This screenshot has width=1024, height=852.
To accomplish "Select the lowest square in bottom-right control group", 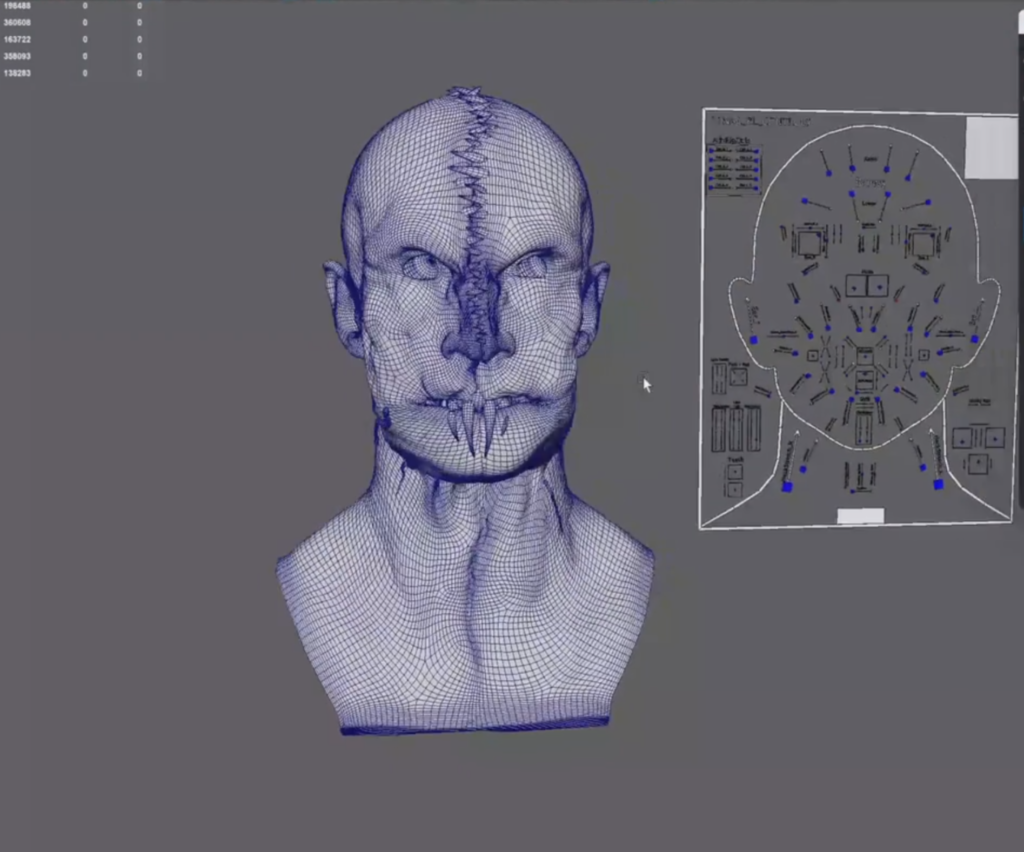I will click(977, 464).
